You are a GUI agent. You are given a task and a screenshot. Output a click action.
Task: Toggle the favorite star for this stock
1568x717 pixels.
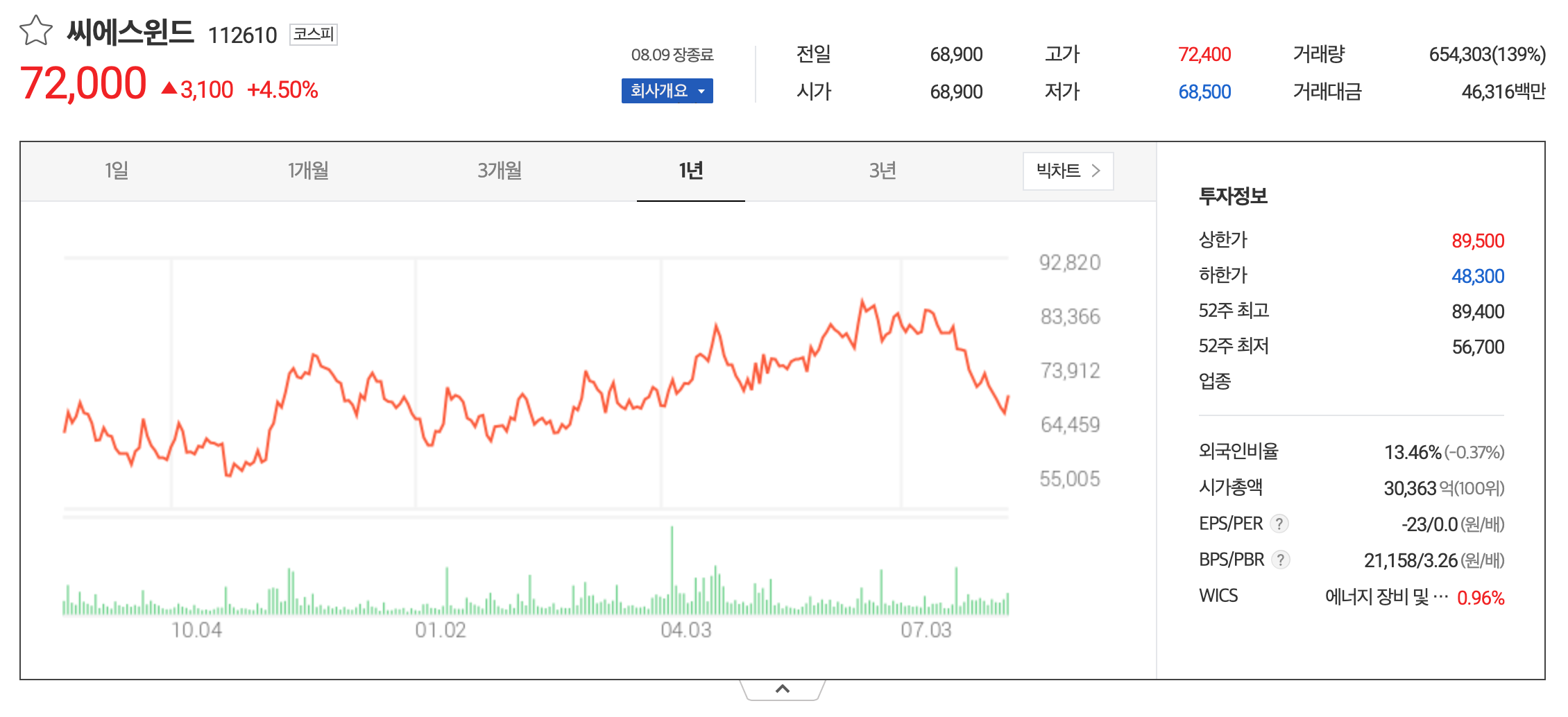tap(35, 30)
